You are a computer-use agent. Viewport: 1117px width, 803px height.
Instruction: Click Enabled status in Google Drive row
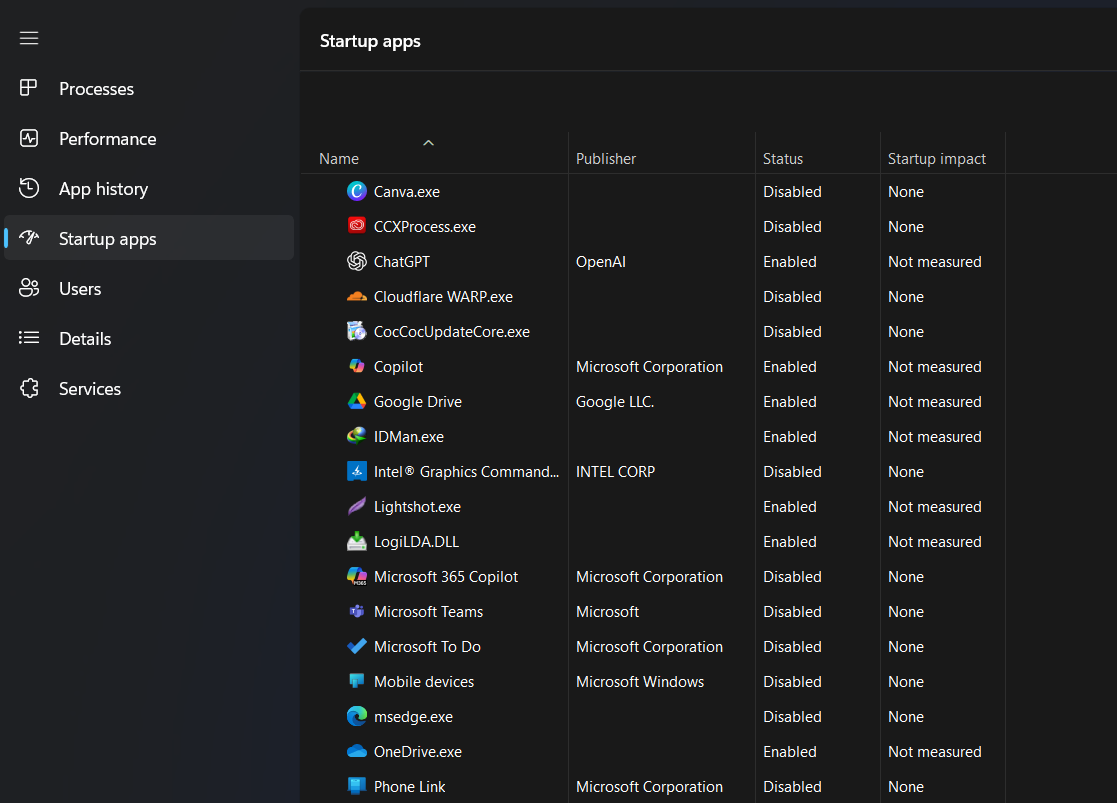click(x=789, y=402)
